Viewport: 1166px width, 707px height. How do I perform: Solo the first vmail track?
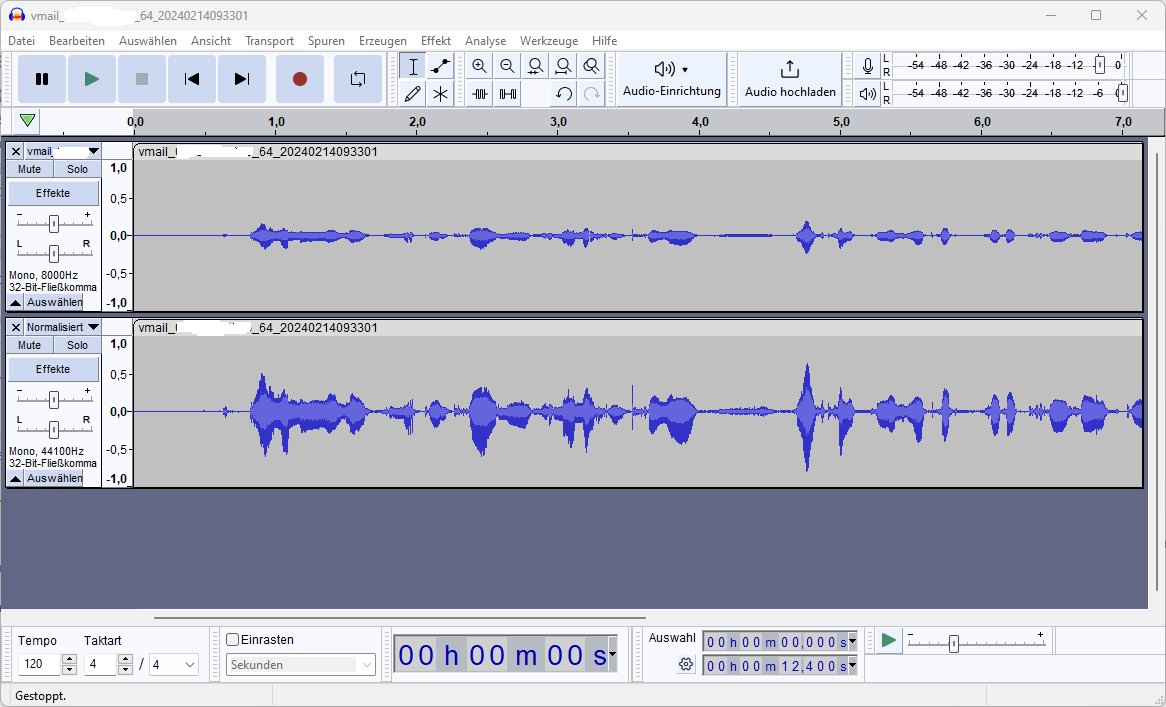click(77, 169)
